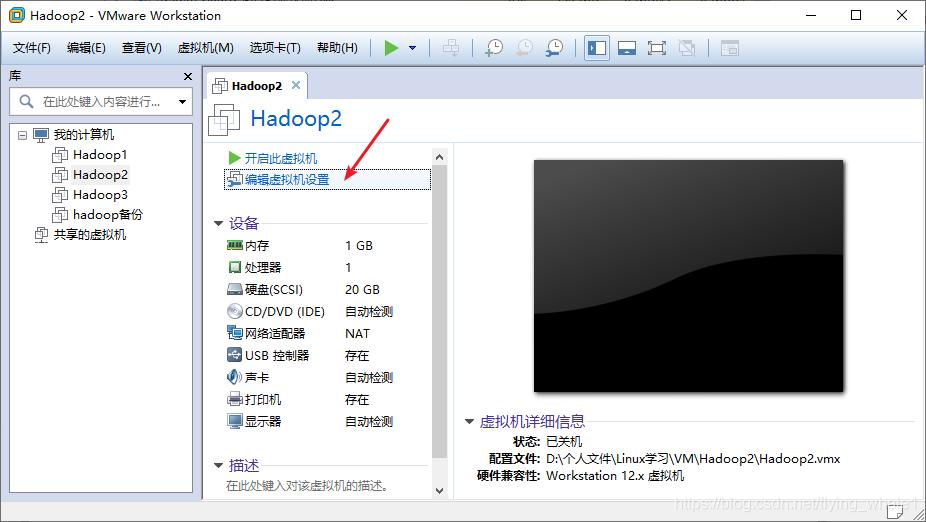
Task: Enter full screen mode icon
Action: tap(657, 48)
